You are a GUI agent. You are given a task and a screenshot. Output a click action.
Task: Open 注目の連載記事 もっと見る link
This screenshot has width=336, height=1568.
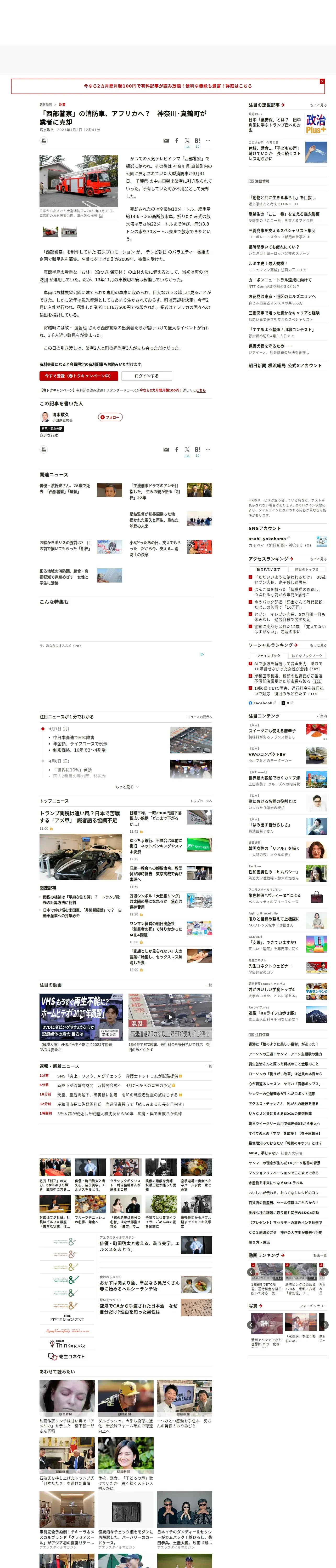coord(318,105)
